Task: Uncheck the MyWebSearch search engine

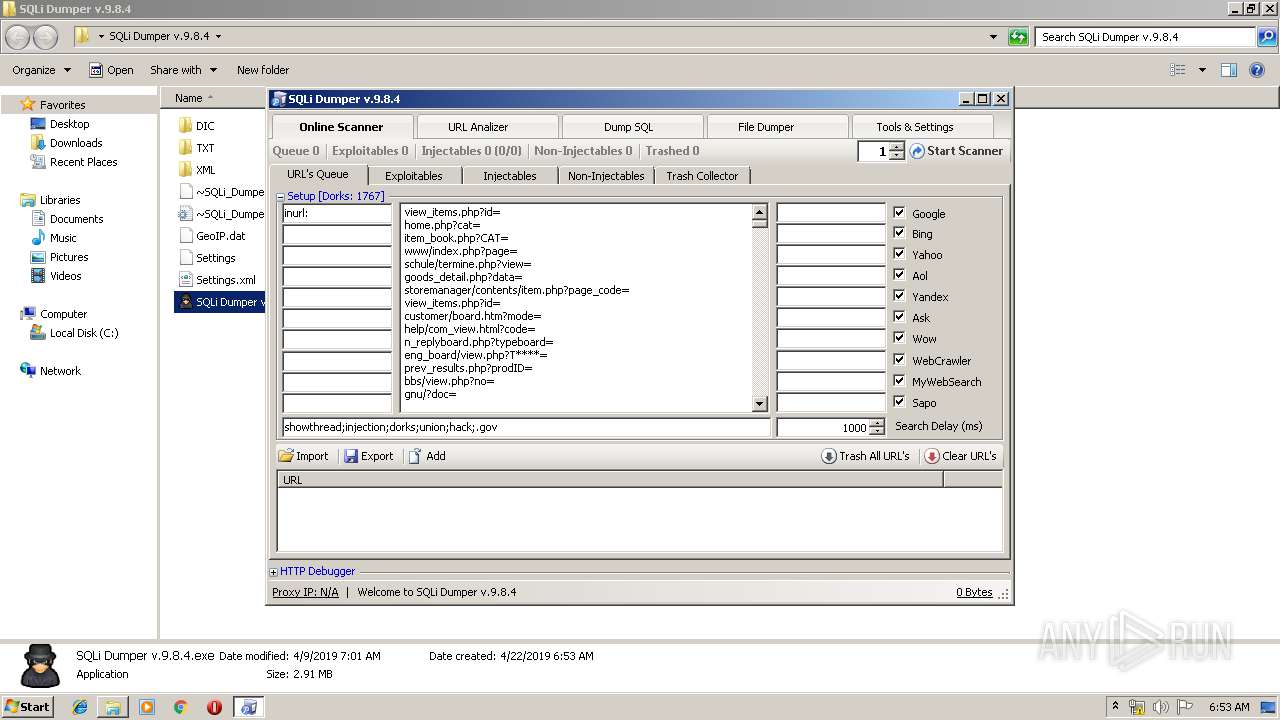Action: [899, 381]
